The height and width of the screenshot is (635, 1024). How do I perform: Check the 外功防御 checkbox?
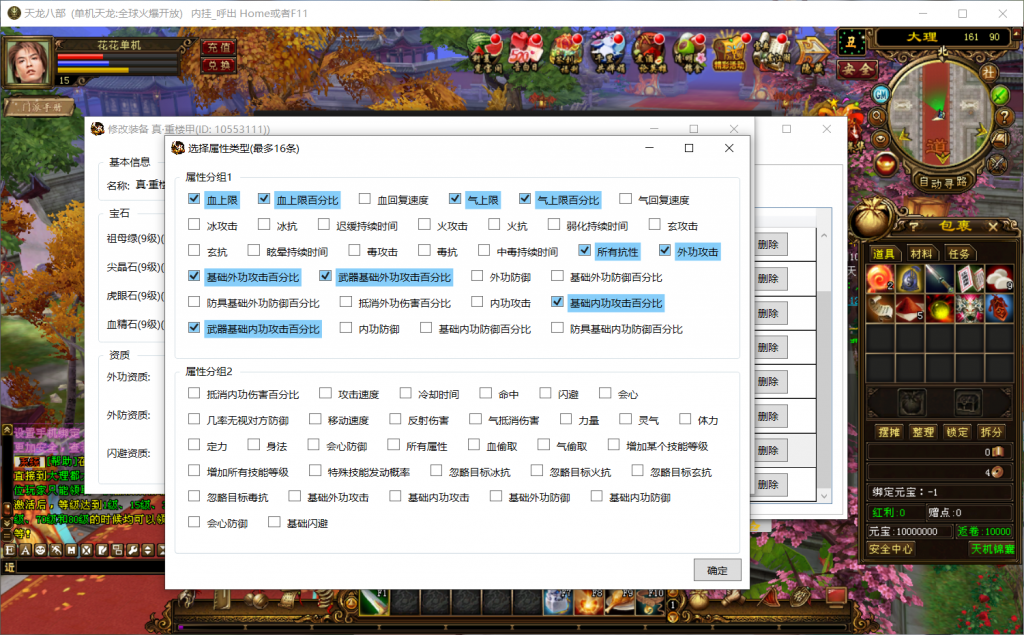coord(477,276)
